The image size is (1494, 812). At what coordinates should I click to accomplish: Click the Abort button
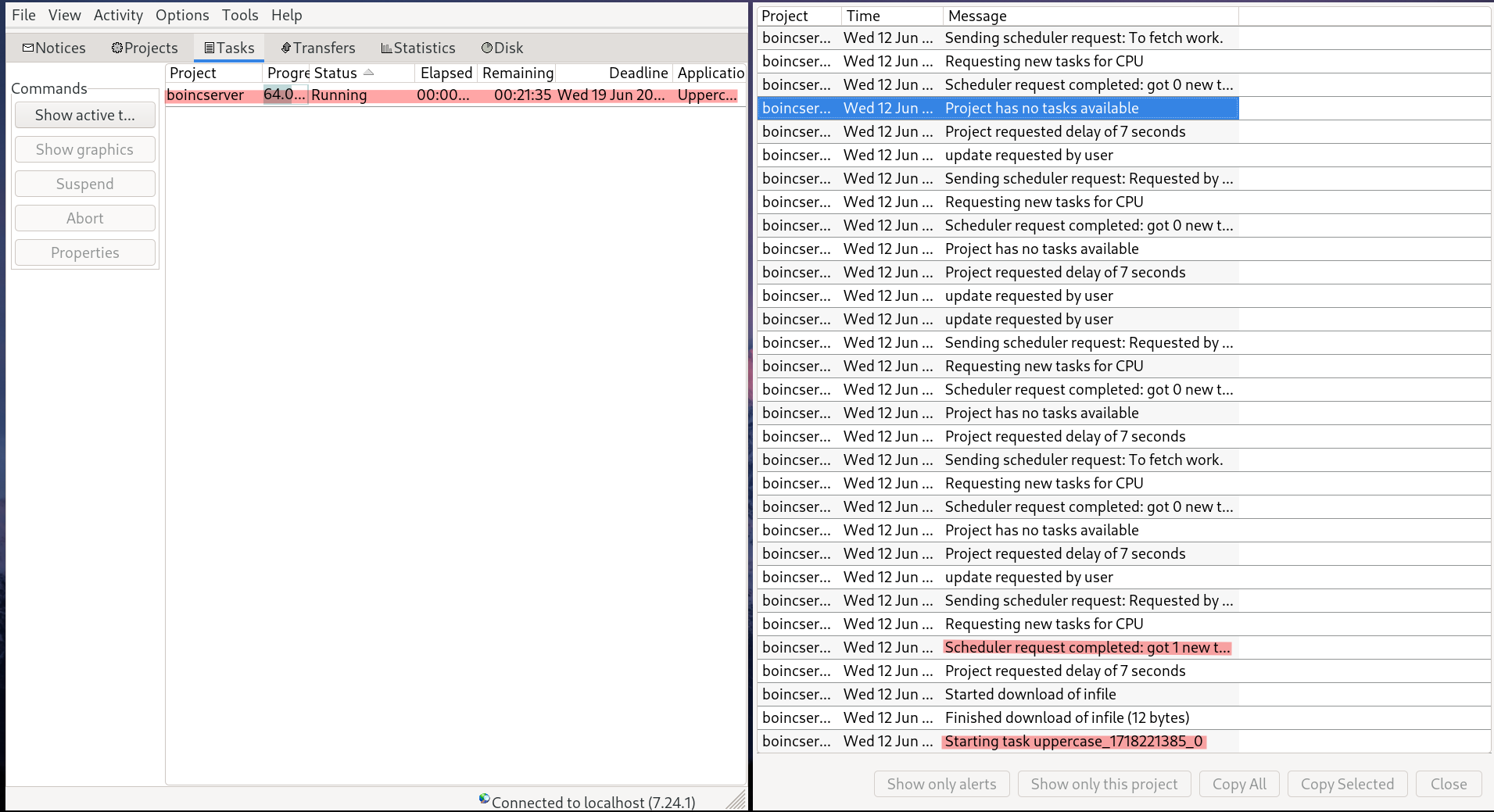(x=85, y=218)
